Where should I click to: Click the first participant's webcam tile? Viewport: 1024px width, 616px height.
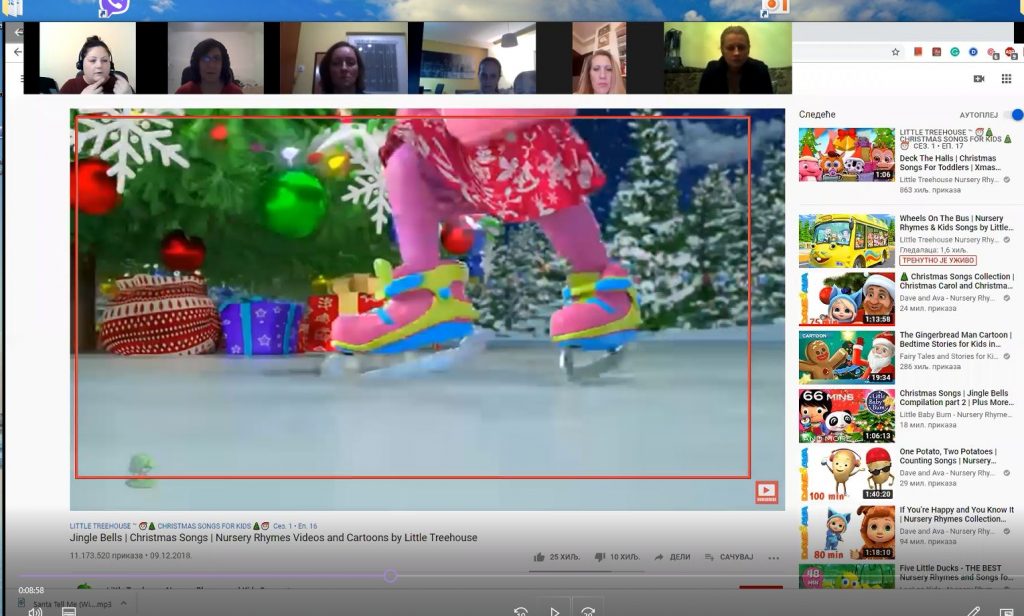87,59
